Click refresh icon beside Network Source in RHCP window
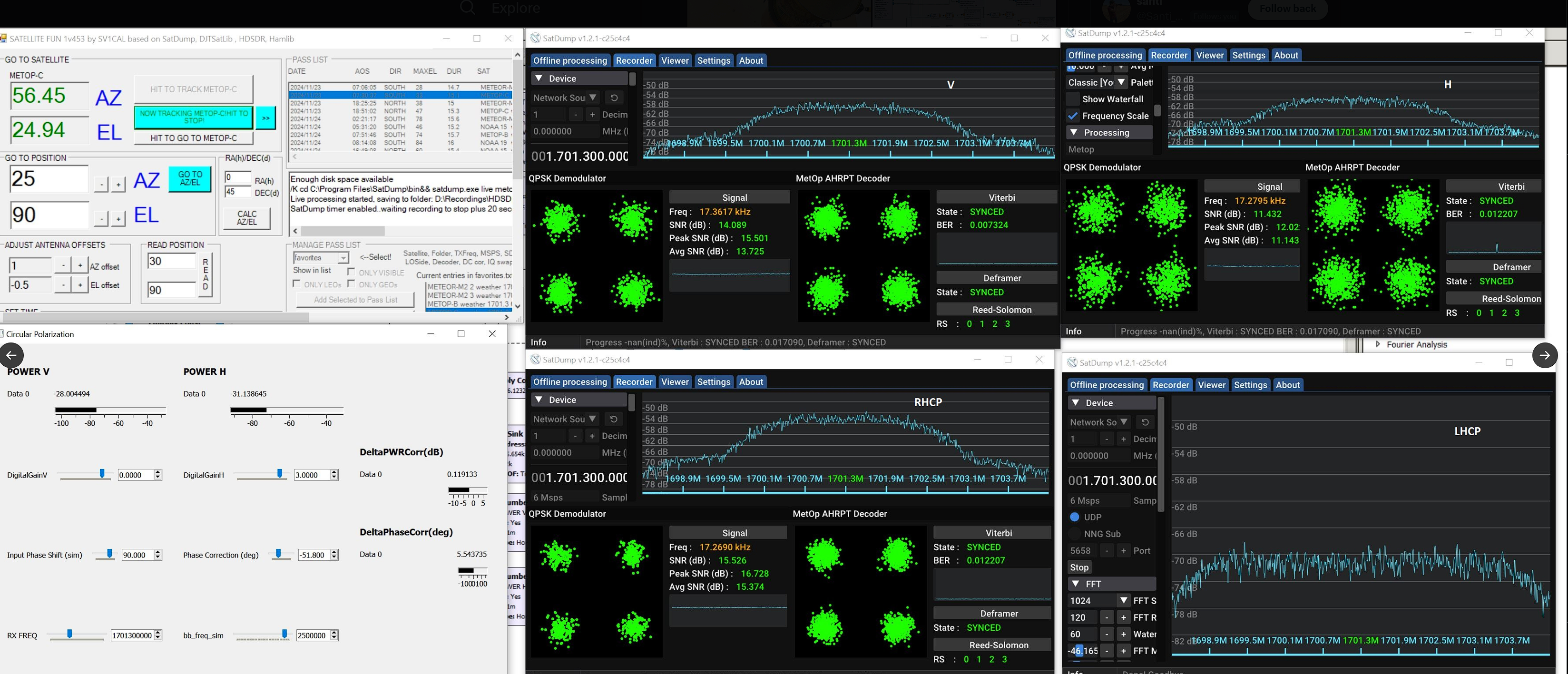The height and width of the screenshot is (674, 1568). tap(614, 419)
